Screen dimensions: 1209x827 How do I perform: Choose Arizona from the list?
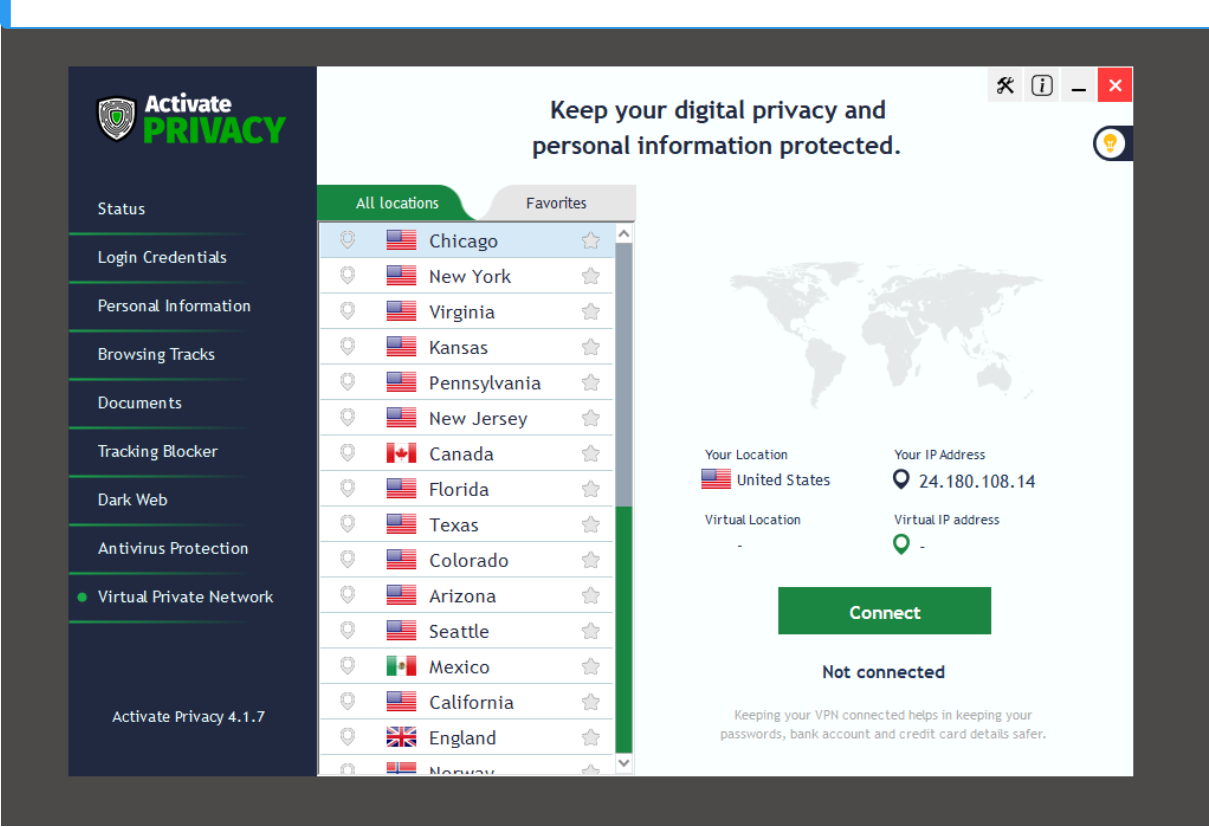point(466,596)
